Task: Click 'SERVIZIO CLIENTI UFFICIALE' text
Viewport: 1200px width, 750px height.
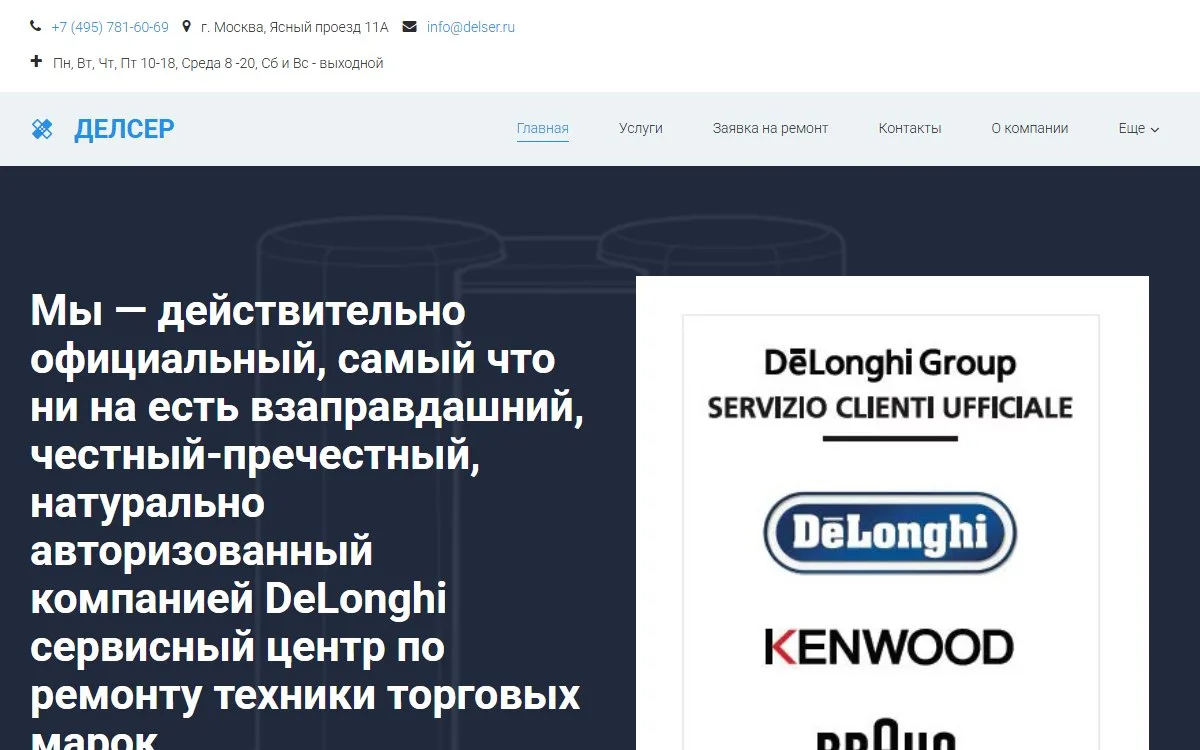Action: pyautogui.click(x=890, y=407)
